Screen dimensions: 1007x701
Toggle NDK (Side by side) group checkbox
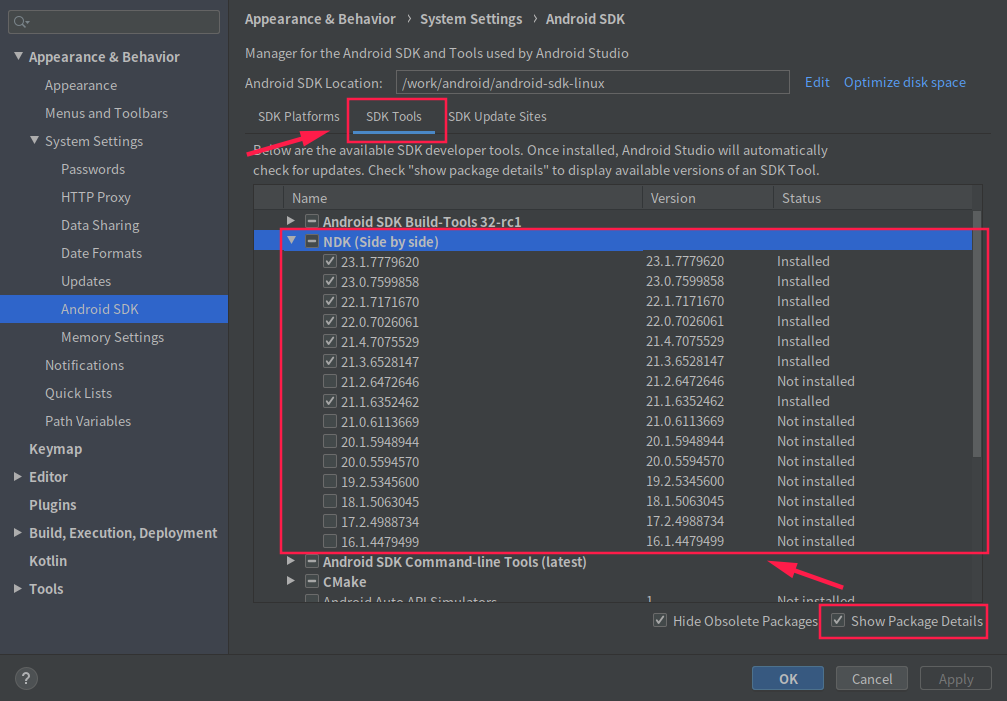(x=312, y=241)
